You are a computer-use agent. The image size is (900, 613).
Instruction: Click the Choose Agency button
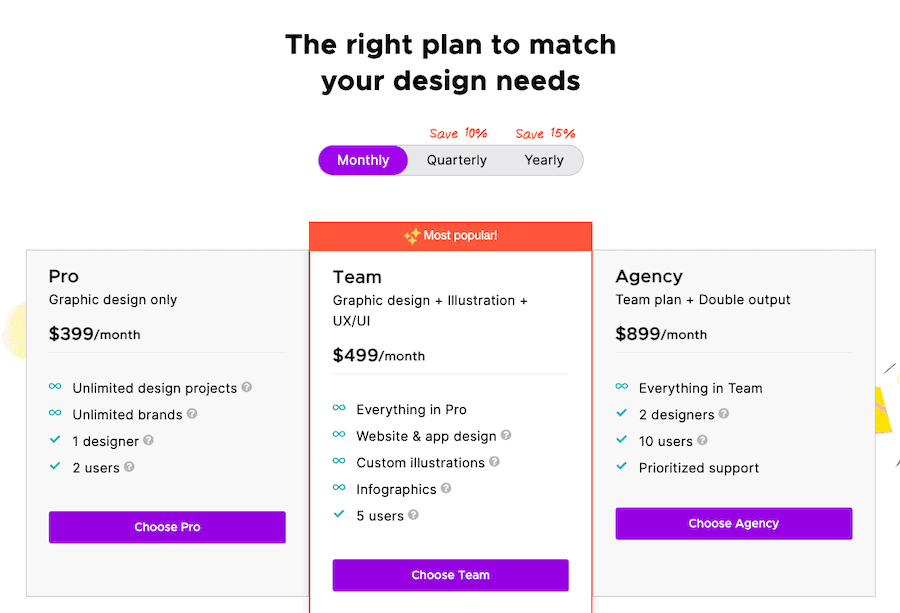pos(734,523)
